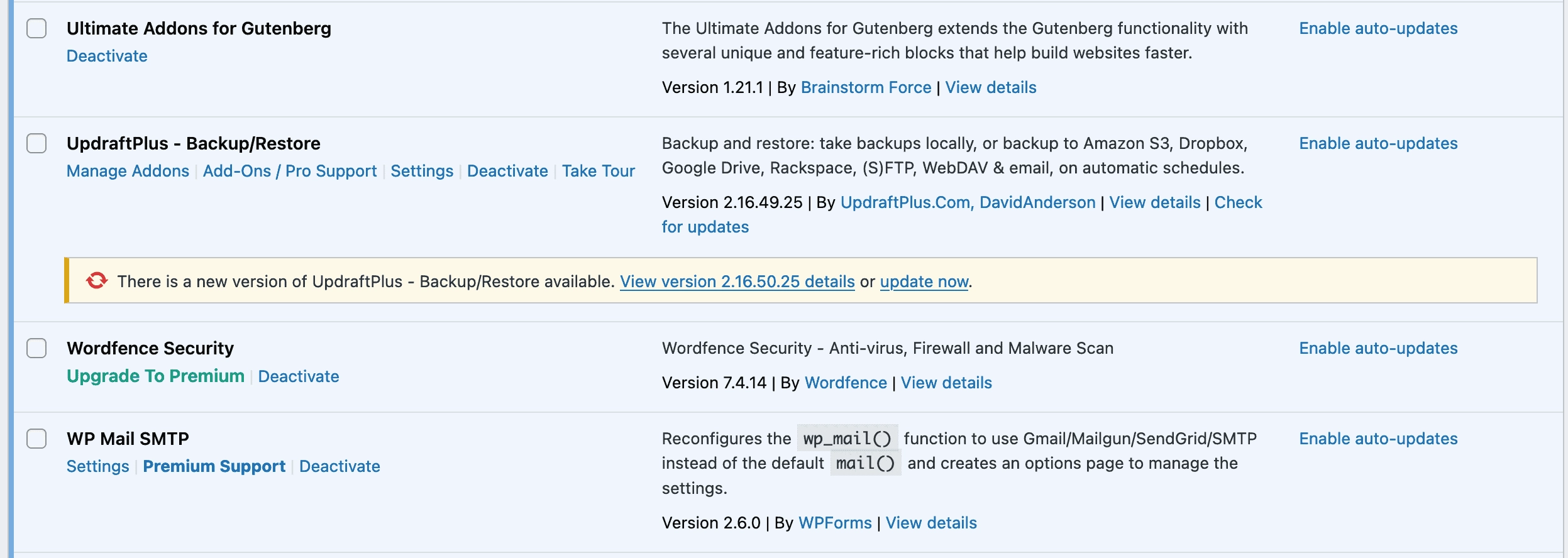Click update now for UpdraftPlus
The width and height of the screenshot is (1568, 558).
924,282
